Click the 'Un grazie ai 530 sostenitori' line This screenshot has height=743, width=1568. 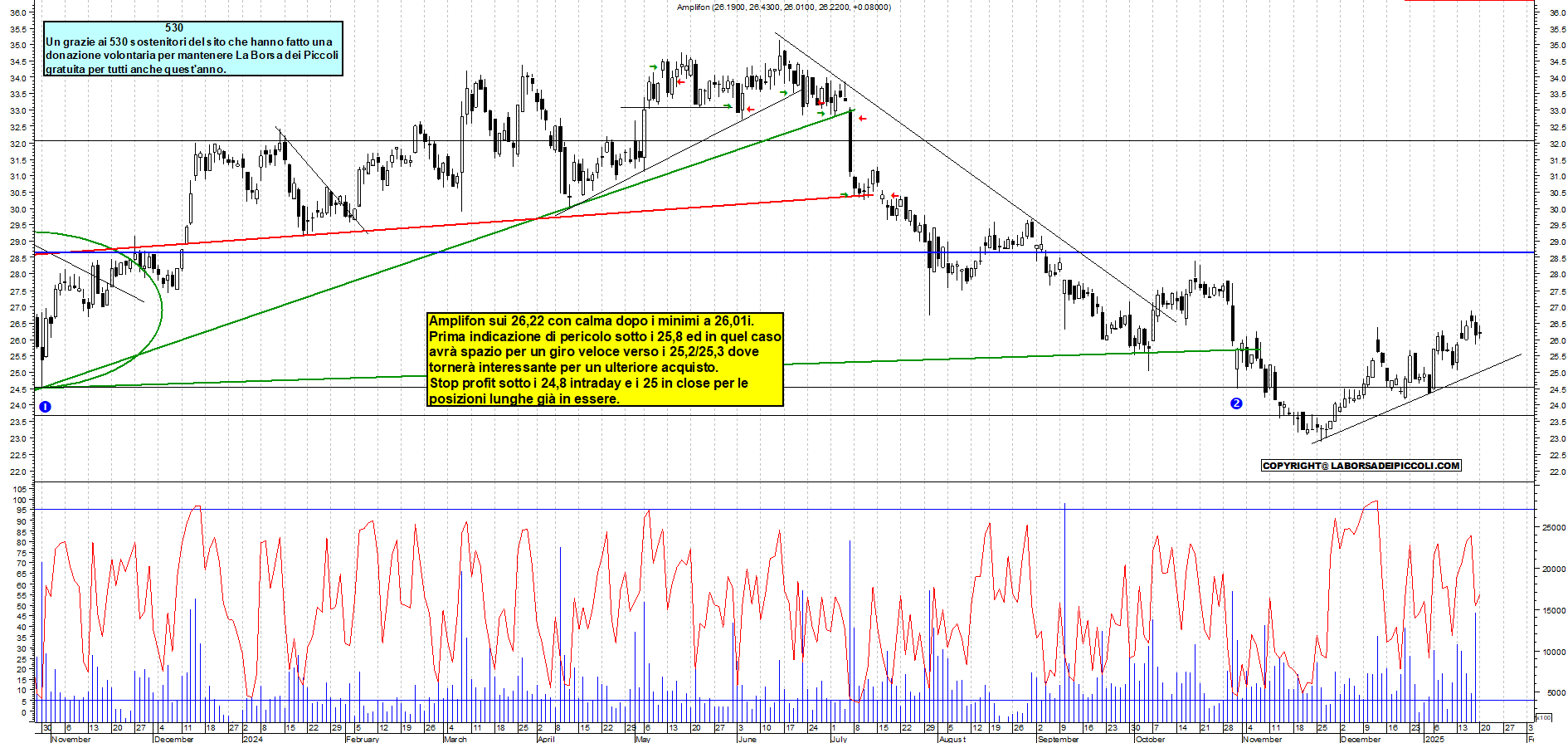pos(189,42)
